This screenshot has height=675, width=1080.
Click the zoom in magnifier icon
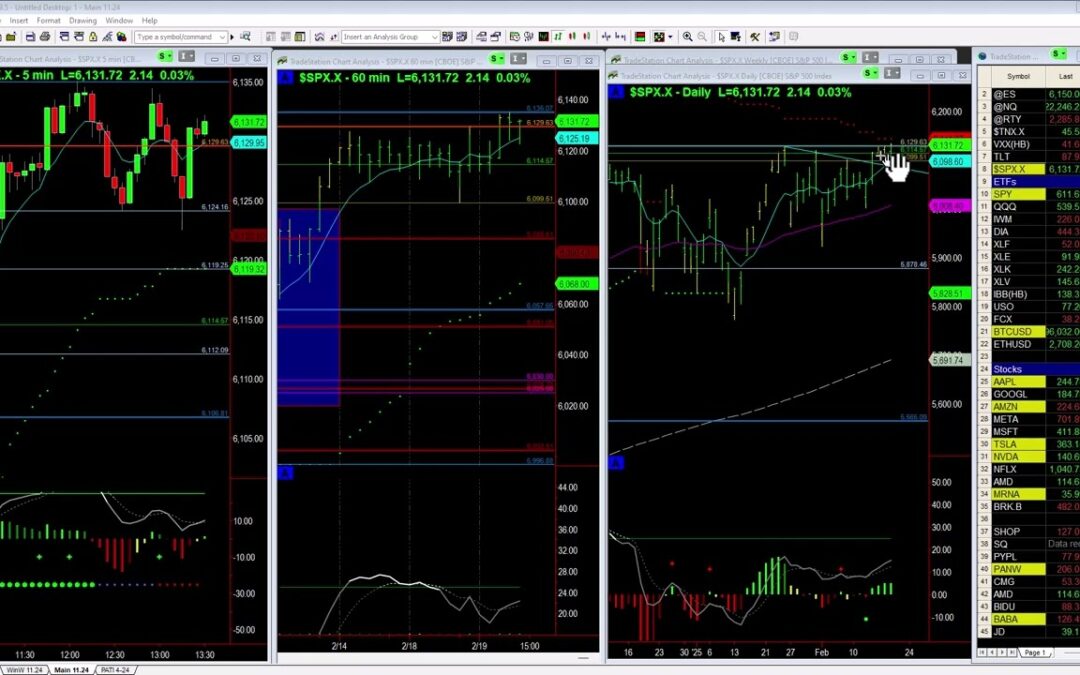click(x=687, y=37)
